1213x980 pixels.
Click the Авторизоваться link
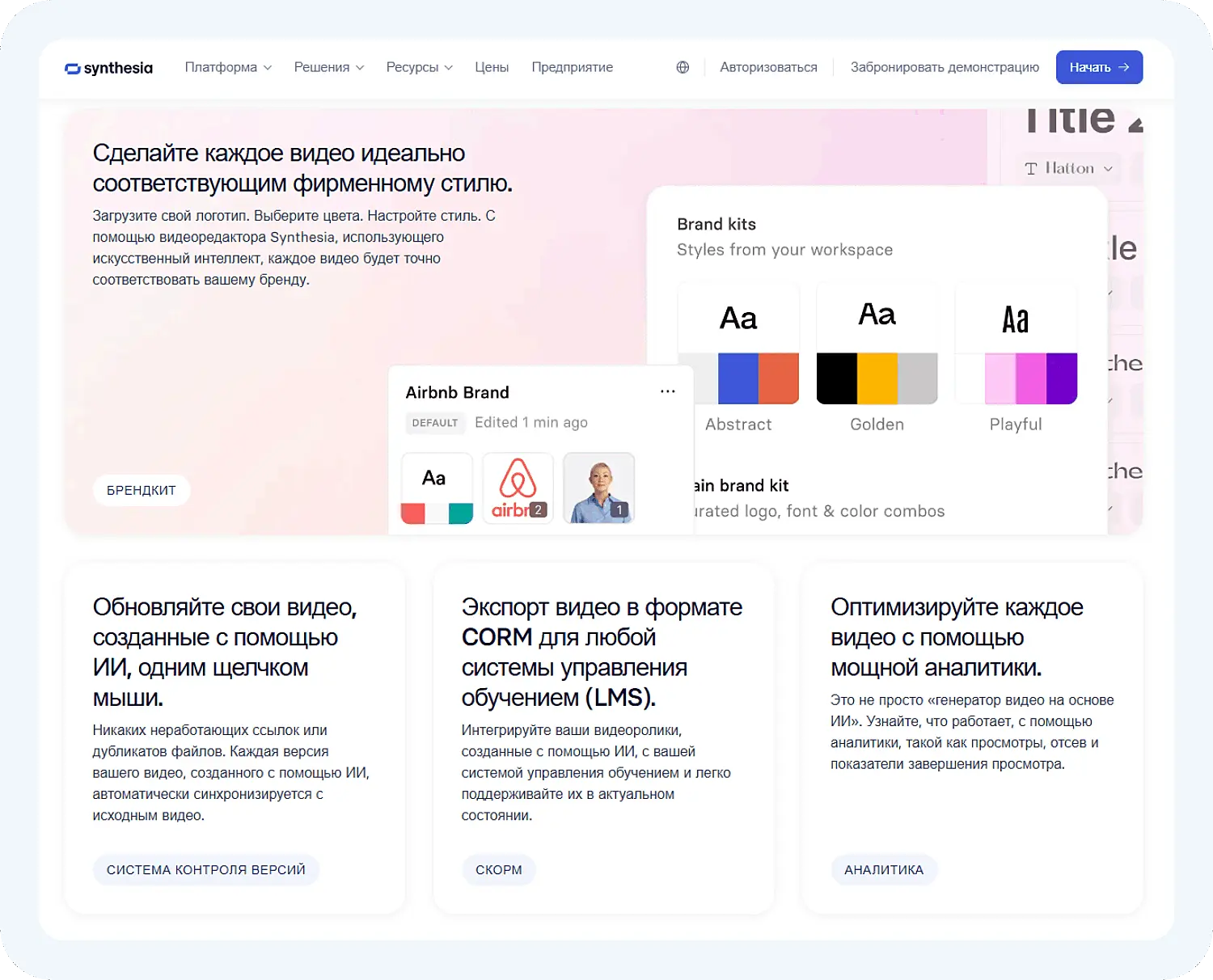pos(768,67)
